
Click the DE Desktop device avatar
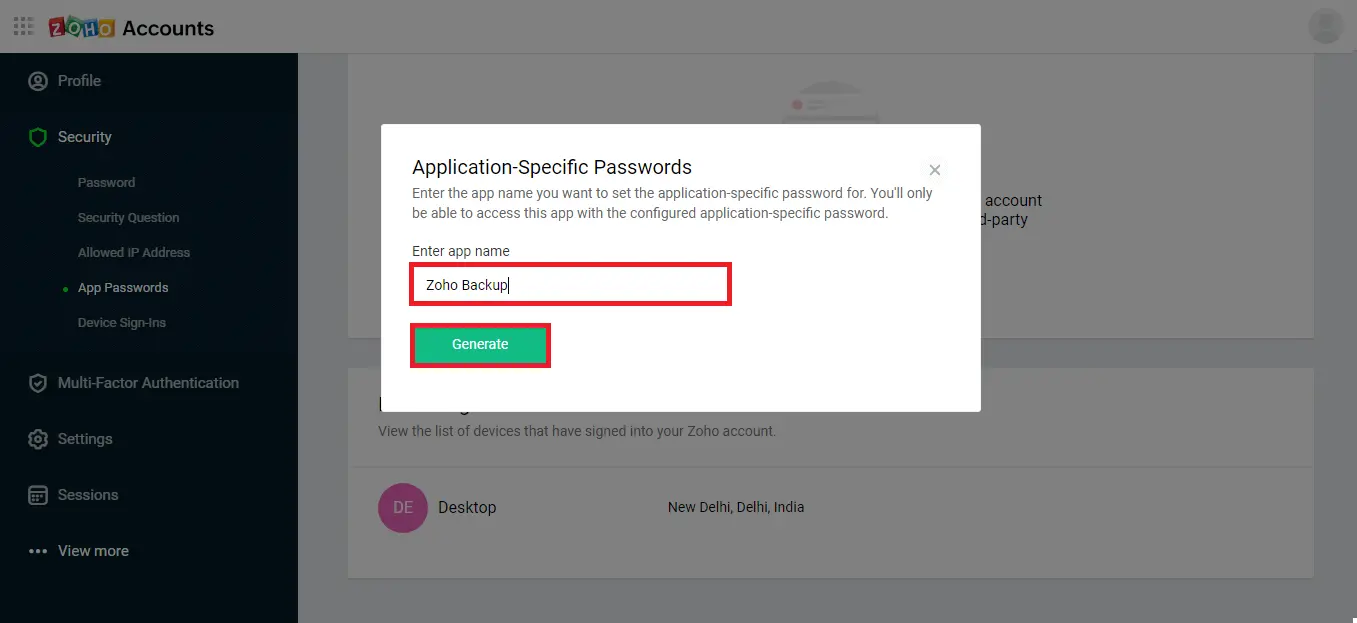pyautogui.click(x=403, y=508)
